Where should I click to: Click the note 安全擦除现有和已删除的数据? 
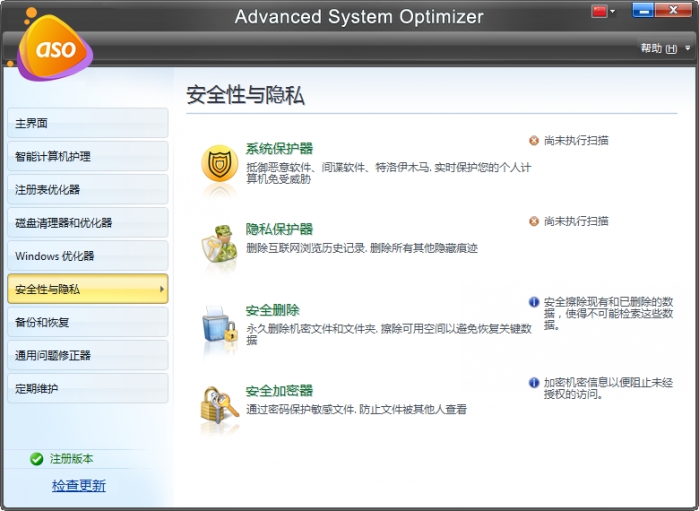point(608,313)
